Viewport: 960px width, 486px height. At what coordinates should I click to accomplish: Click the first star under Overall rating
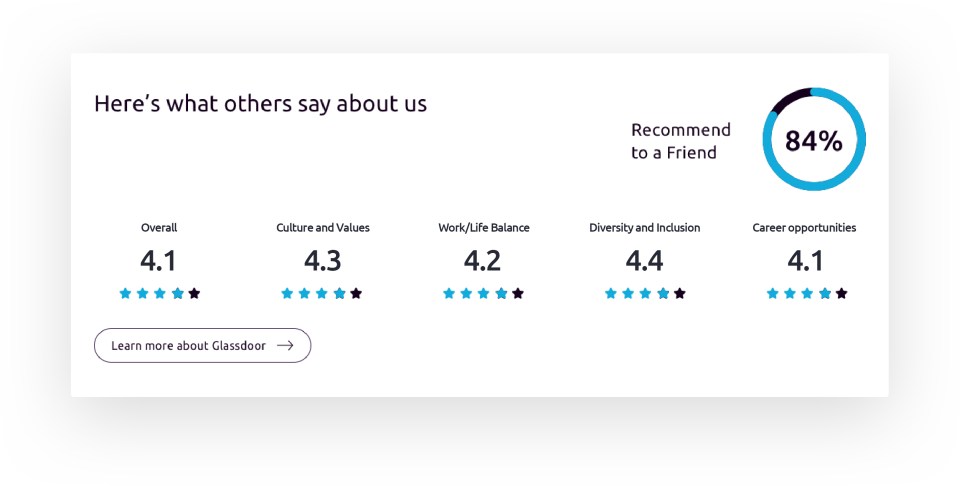click(x=125, y=293)
